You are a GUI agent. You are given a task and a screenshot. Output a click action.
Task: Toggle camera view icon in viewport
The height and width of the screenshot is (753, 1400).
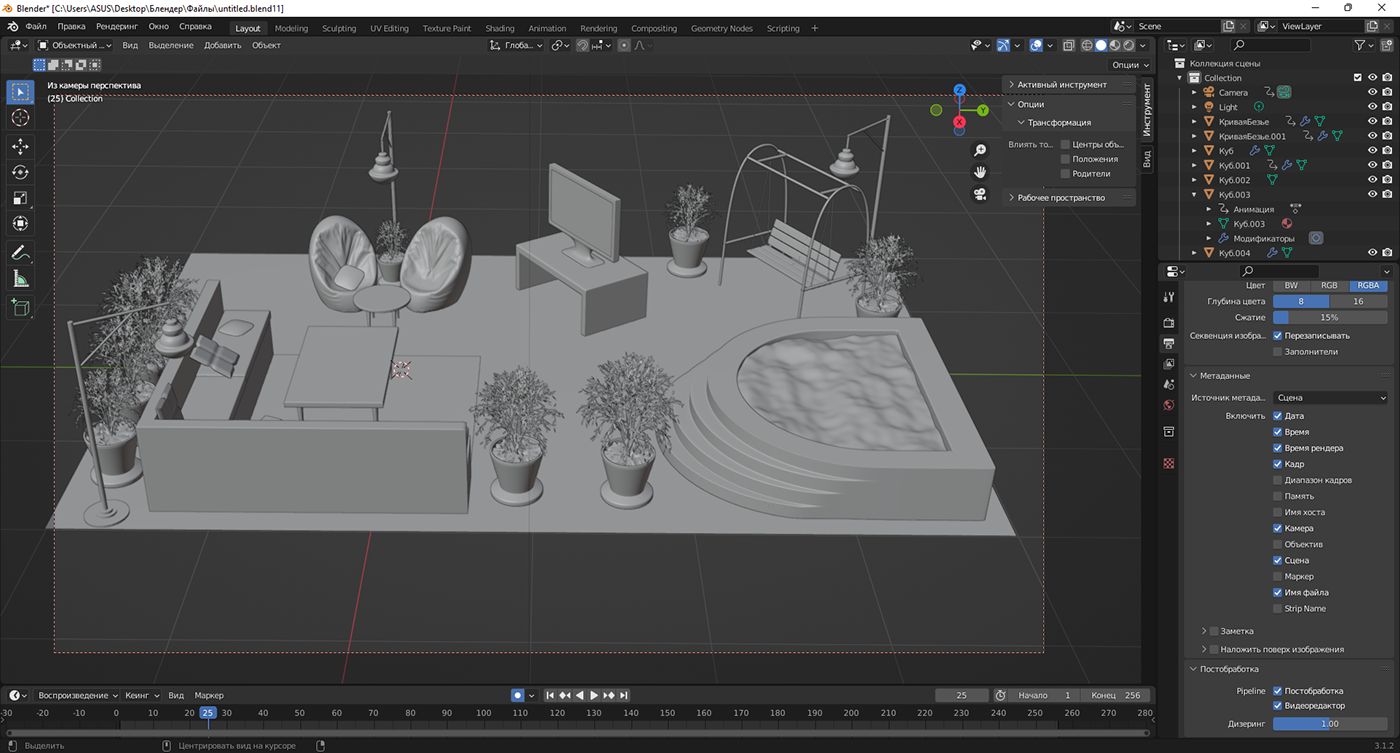tap(980, 194)
